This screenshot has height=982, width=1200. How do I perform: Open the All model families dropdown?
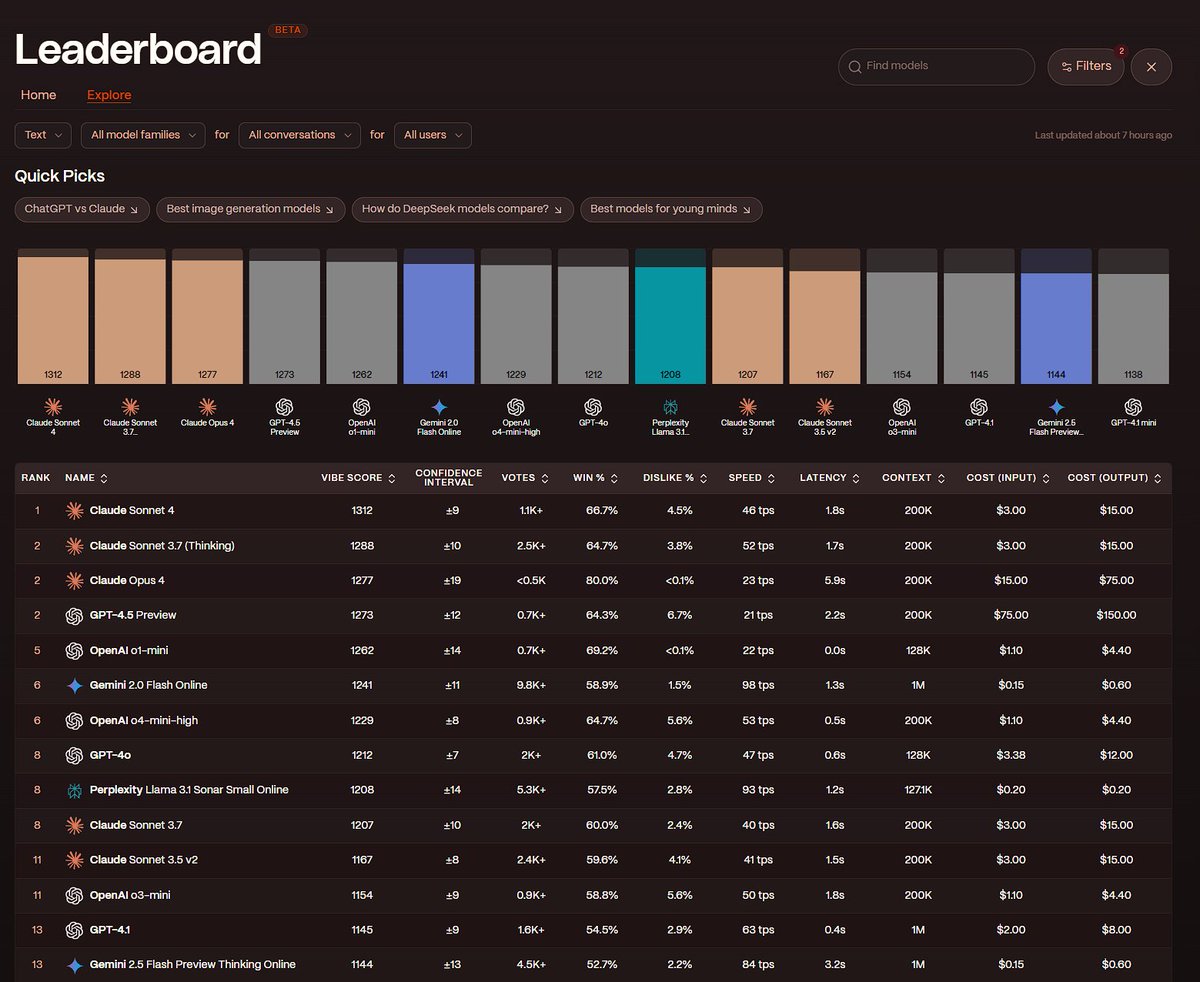143,135
